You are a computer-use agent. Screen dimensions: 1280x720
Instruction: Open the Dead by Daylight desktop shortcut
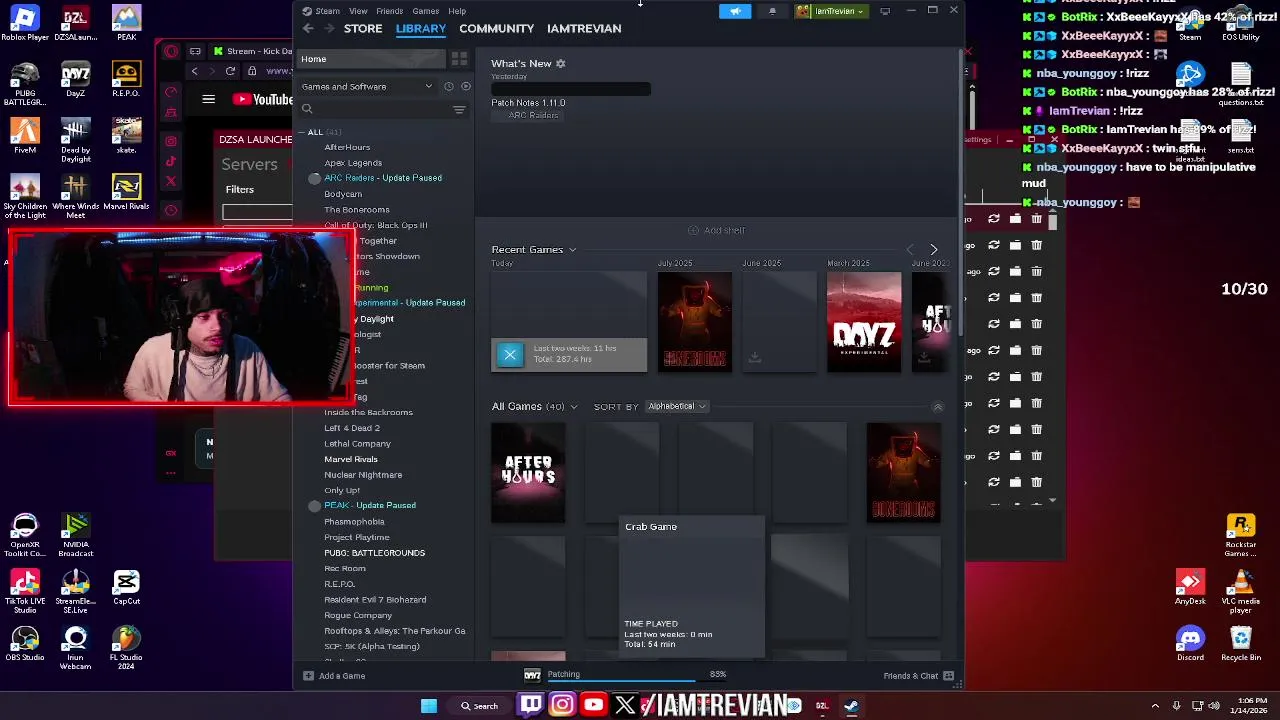[x=75, y=140]
